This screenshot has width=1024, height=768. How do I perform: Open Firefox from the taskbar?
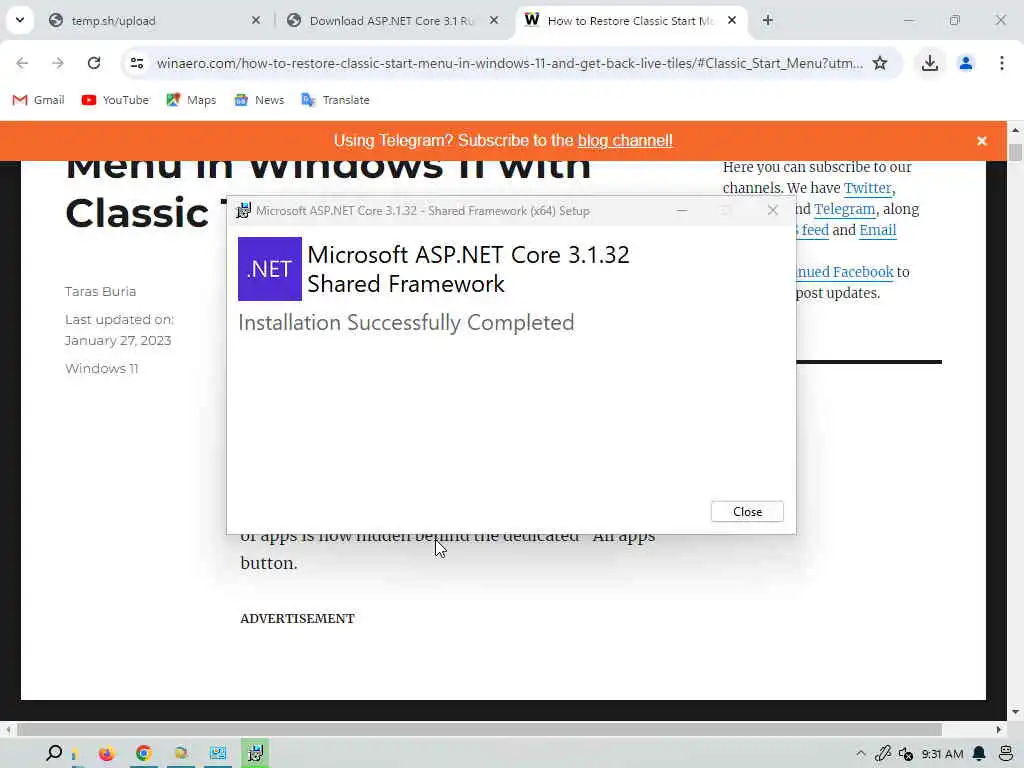pyautogui.click(x=106, y=753)
